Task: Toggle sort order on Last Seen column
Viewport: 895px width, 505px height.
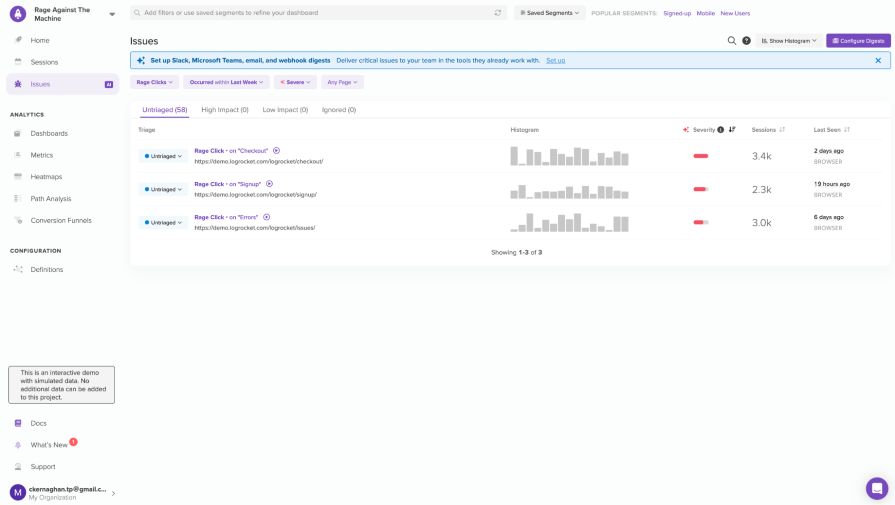Action: tap(847, 130)
